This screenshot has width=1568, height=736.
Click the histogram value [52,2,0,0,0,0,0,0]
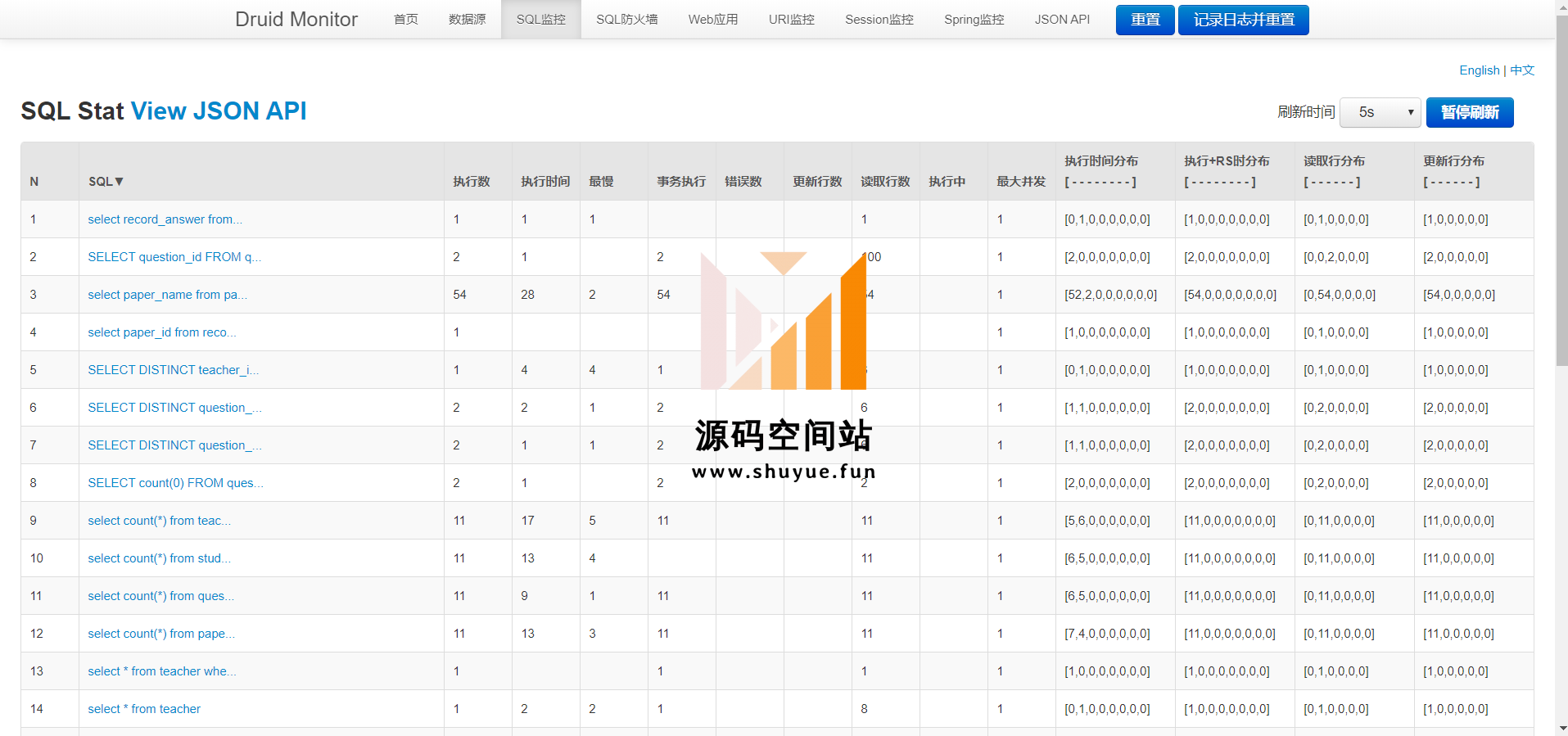(x=1111, y=295)
